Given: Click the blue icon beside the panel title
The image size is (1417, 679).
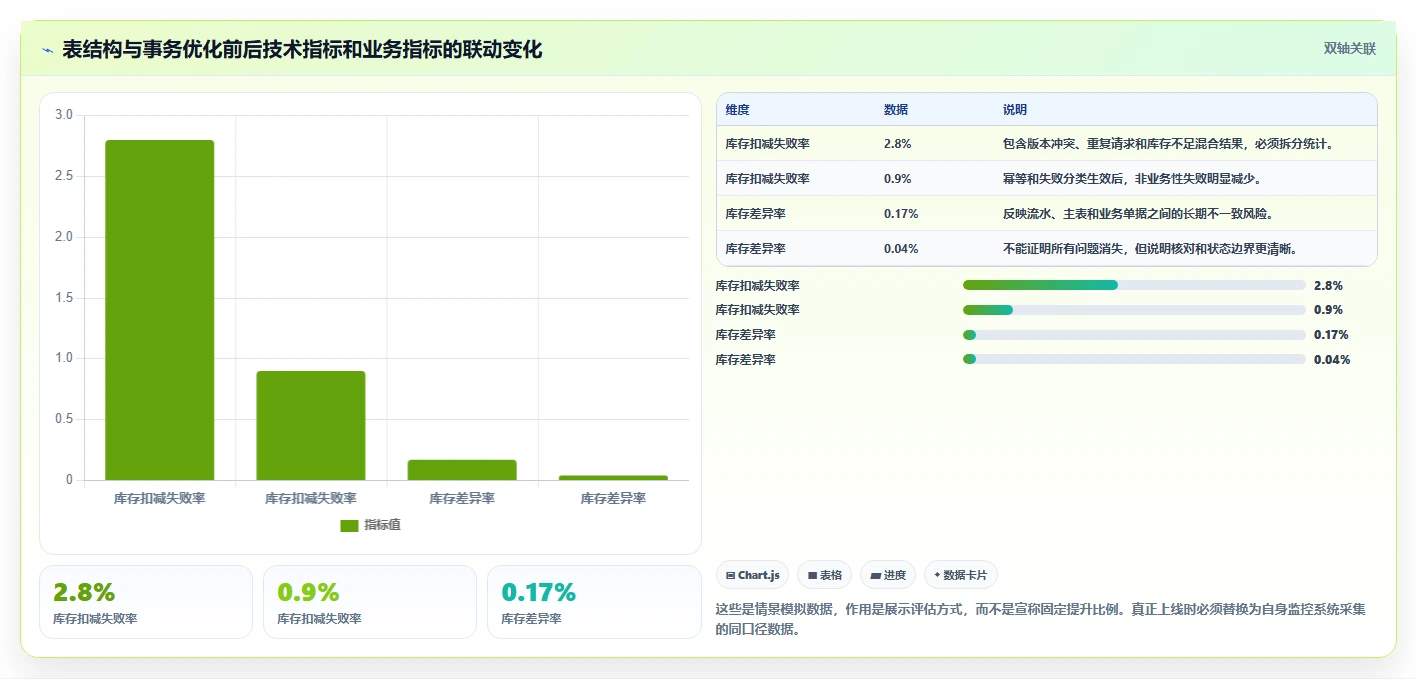Looking at the screenshot, I should pos(47,50).
